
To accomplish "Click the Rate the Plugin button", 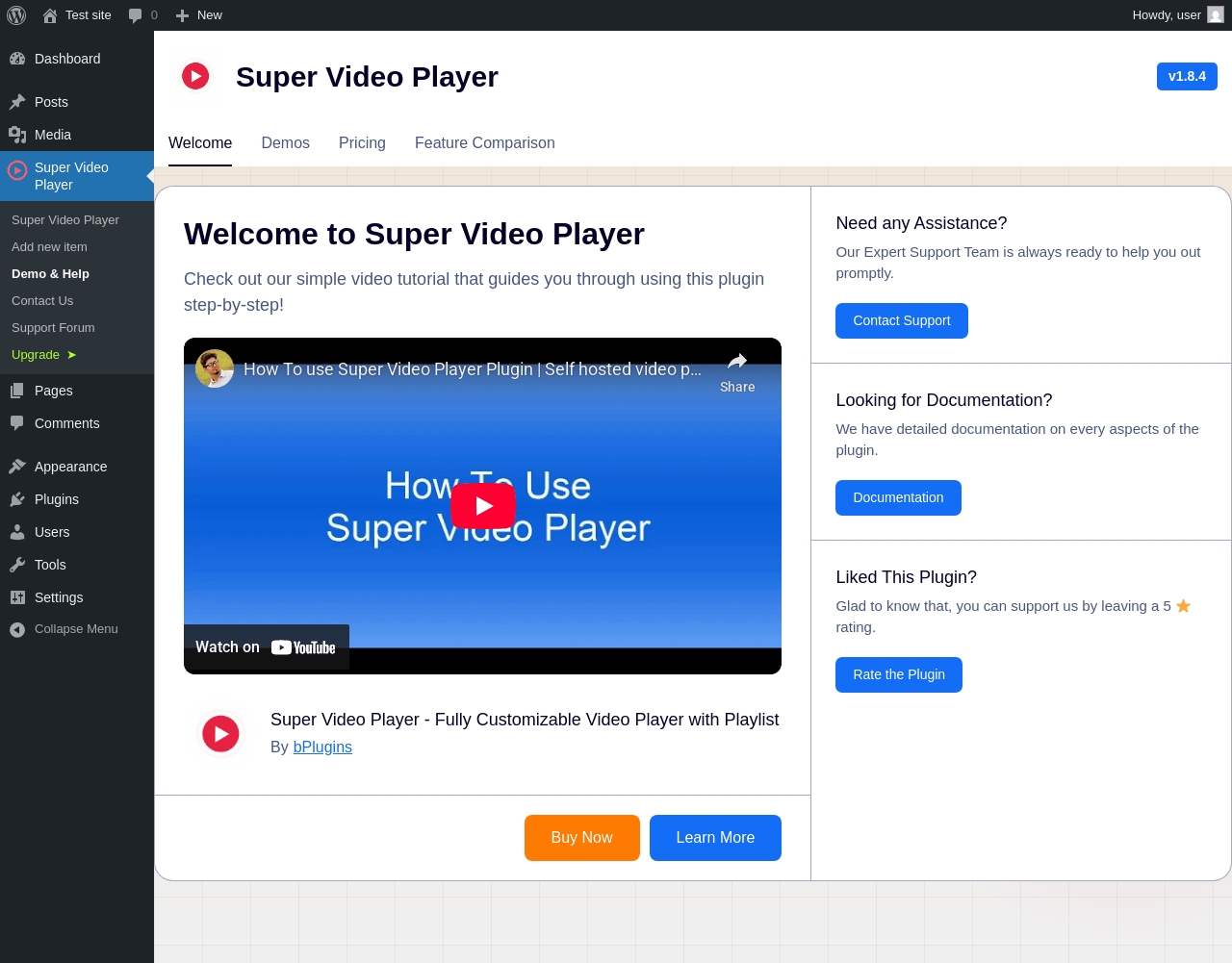I will 899,675.
